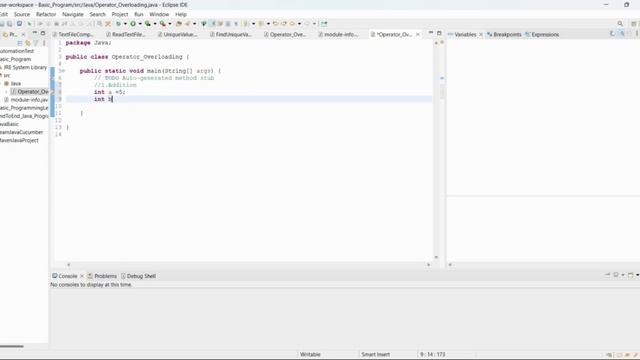Click the Debug bug icon in toolbar
640x360 pixels.
coord(118,24)
